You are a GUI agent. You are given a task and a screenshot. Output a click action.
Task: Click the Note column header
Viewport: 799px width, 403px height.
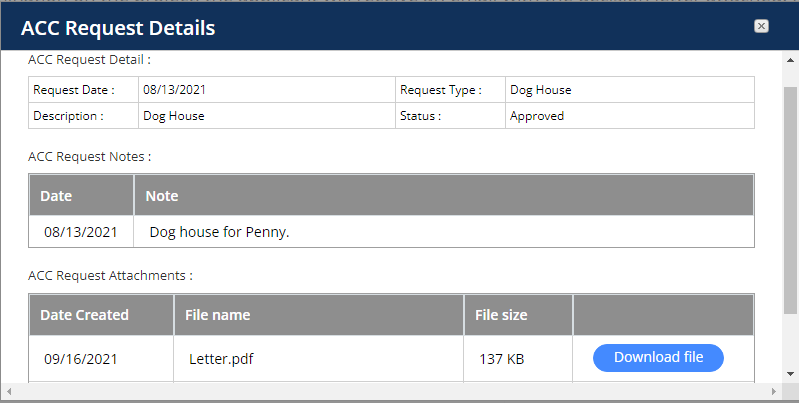tap(443, 196)
